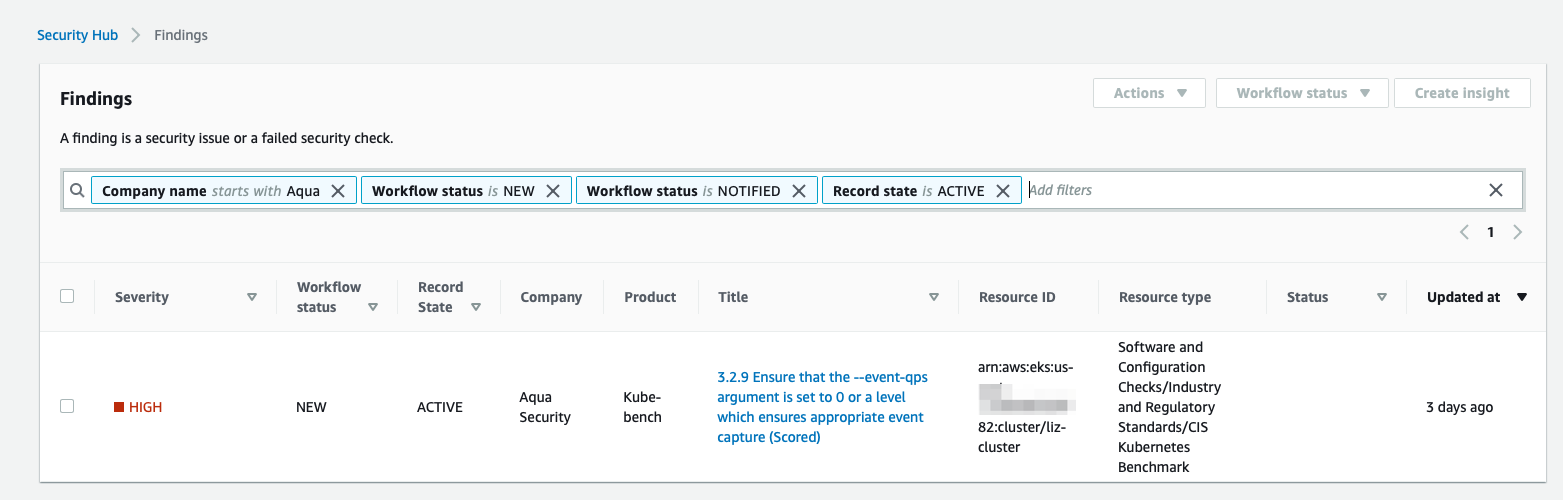The height and width of the screenshot is (500, 1563).
Task: Remove the Company name Aqua filter
Action: [338, 191]
